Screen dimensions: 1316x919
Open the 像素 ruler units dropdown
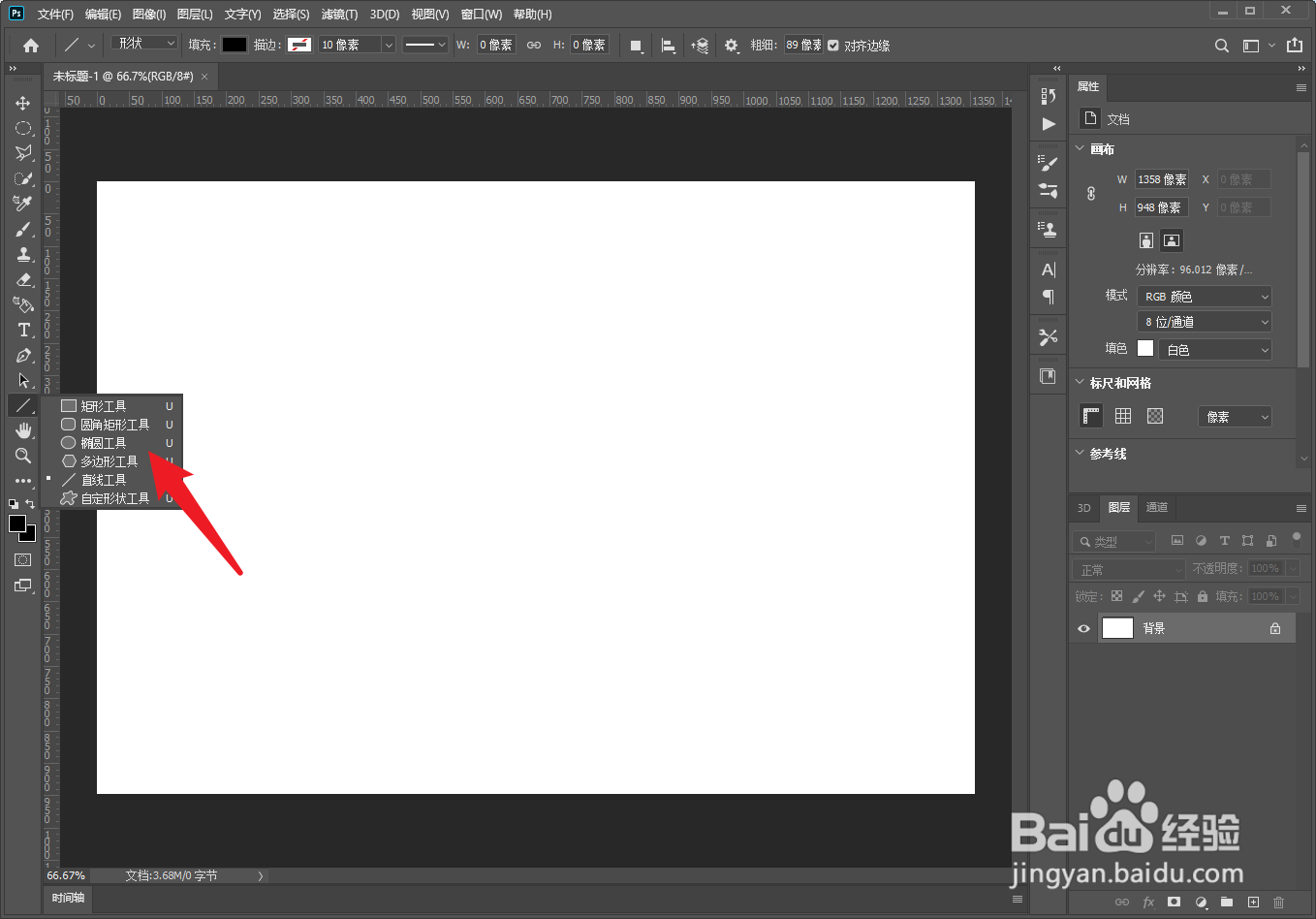coord(1235,417)
